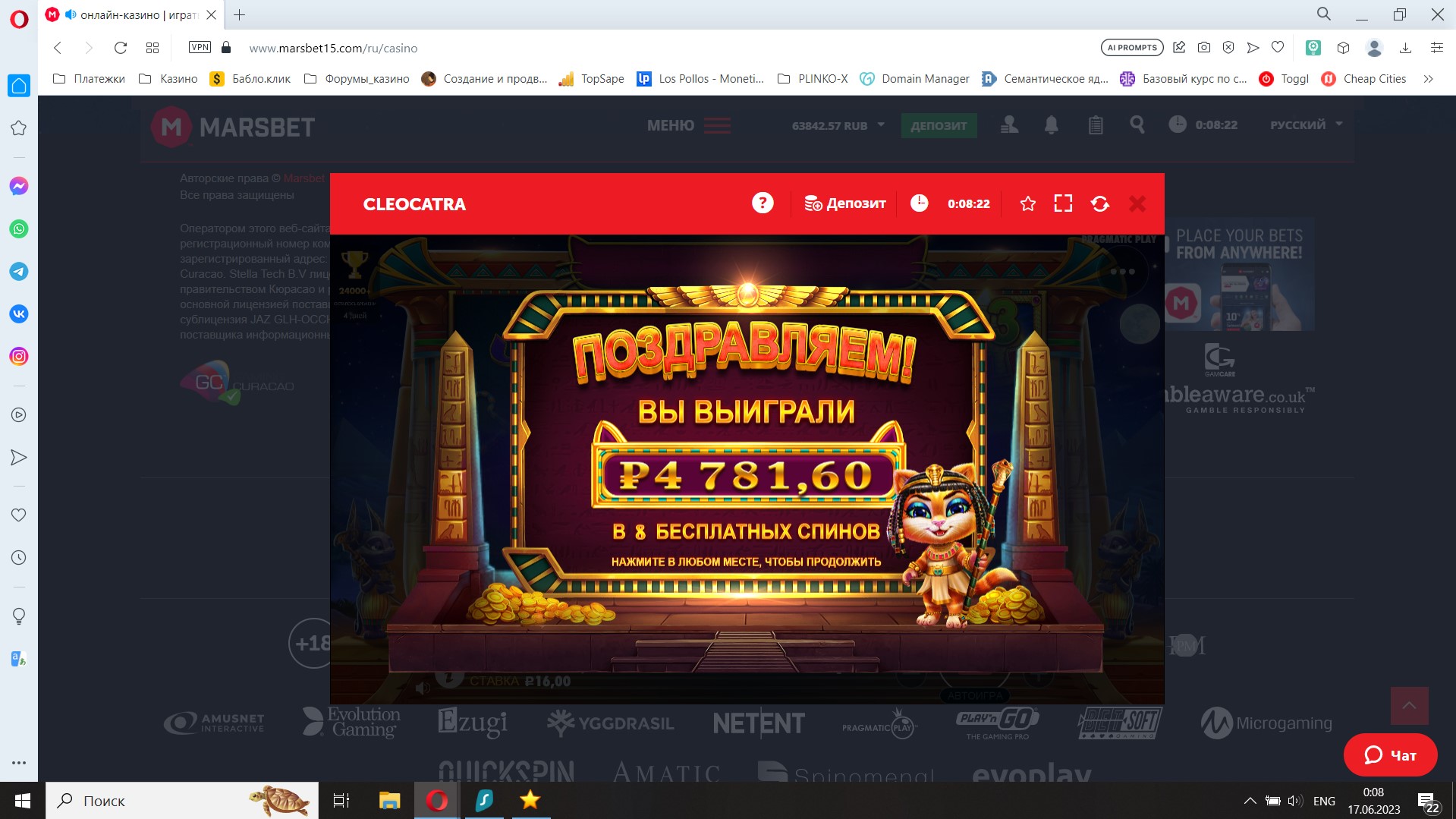Image resolution: width=1456 pixels, height=819 pixels.
Task: Open a new browser tab
Action: [x=239, y=14]
